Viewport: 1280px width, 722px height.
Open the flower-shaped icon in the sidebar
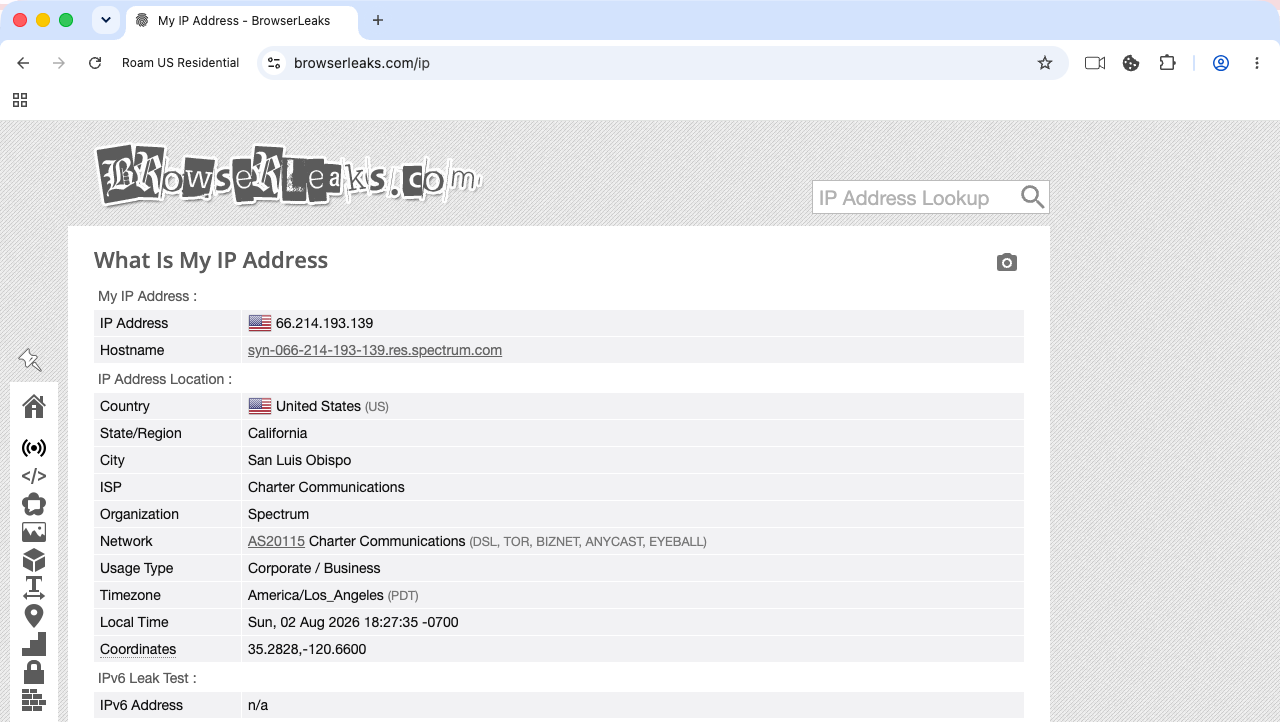click(34, 504)
